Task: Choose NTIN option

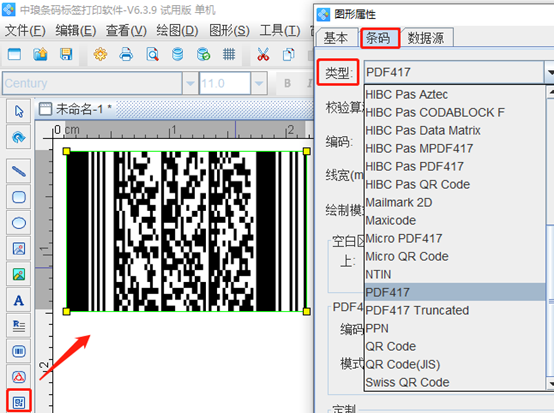Action: [455, 275]
